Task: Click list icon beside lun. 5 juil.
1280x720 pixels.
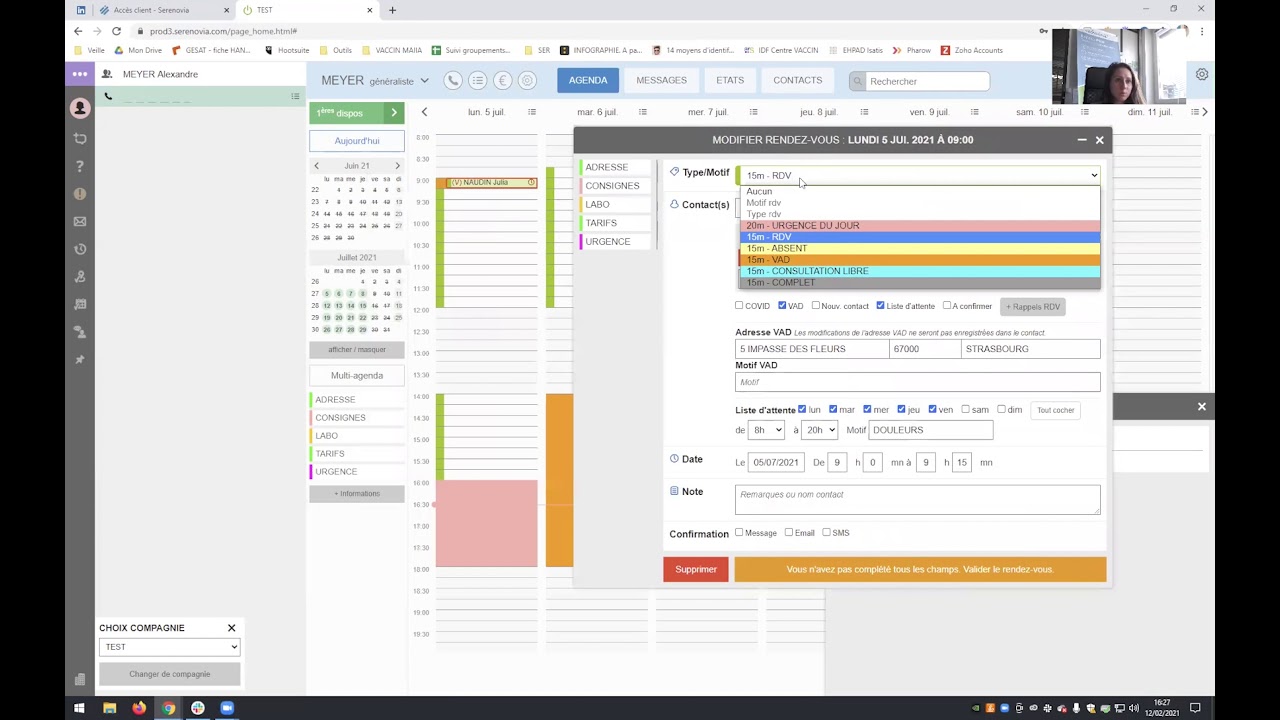Action: pos(532,112)
